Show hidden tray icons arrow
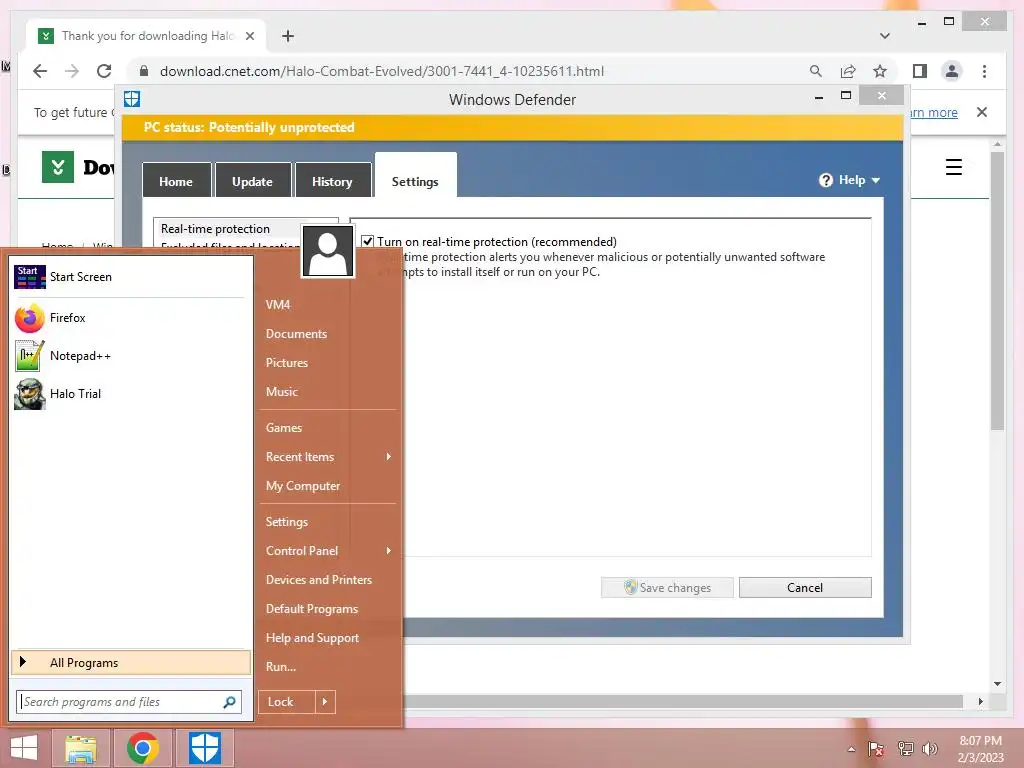Image resolution: width=1024 pixels, height=768 pixels. pyautogui.click(x=851, y=749)
